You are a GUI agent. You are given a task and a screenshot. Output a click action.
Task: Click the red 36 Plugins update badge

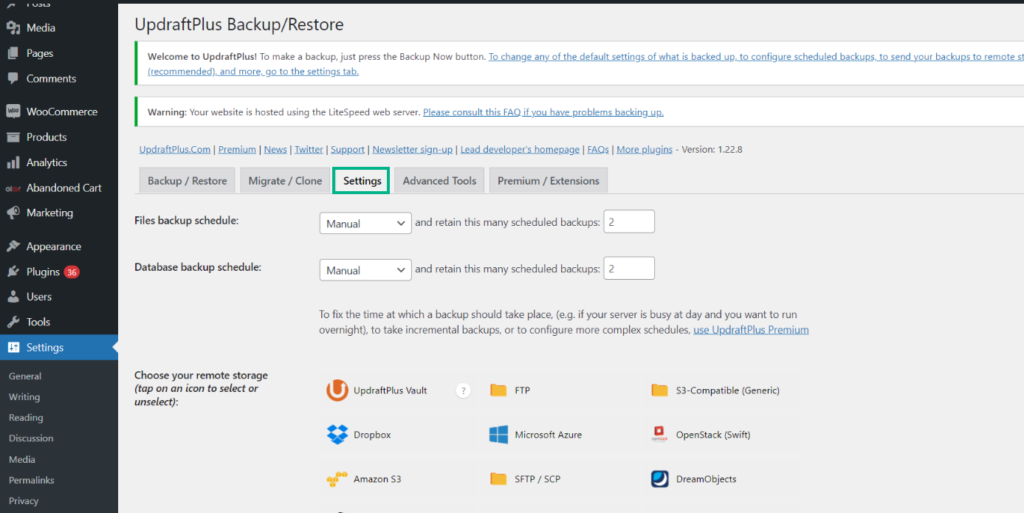click(72, 272)
